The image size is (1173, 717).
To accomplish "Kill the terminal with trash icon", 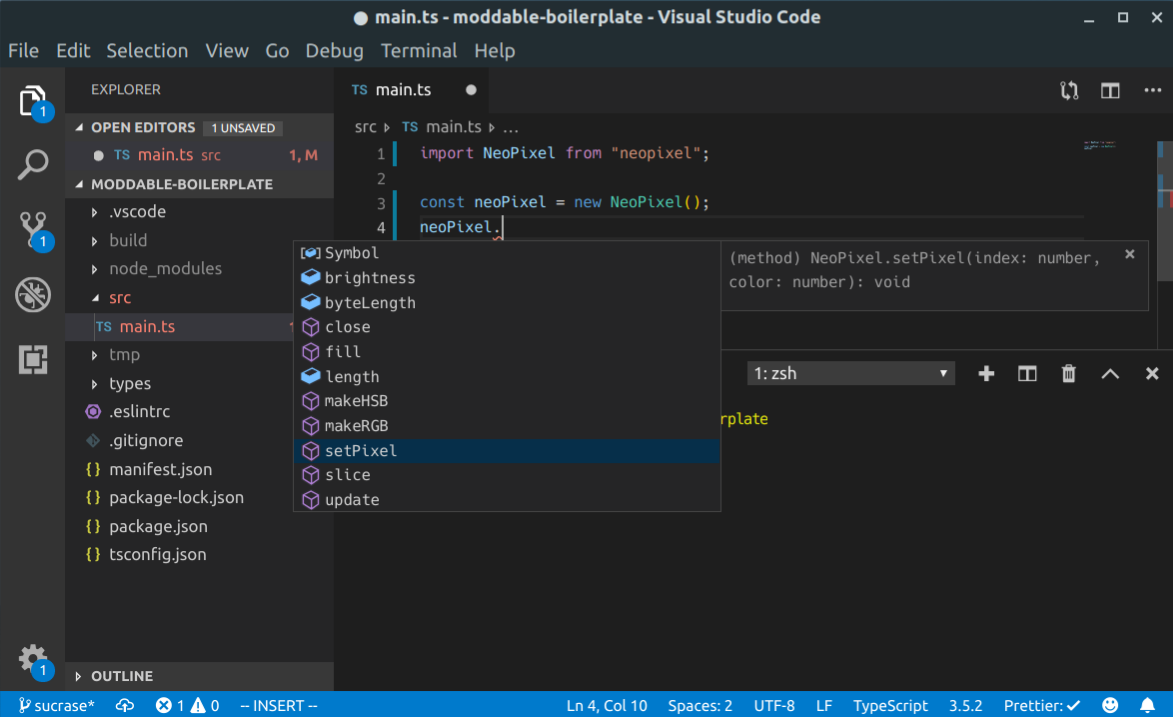I will 1068,373.
